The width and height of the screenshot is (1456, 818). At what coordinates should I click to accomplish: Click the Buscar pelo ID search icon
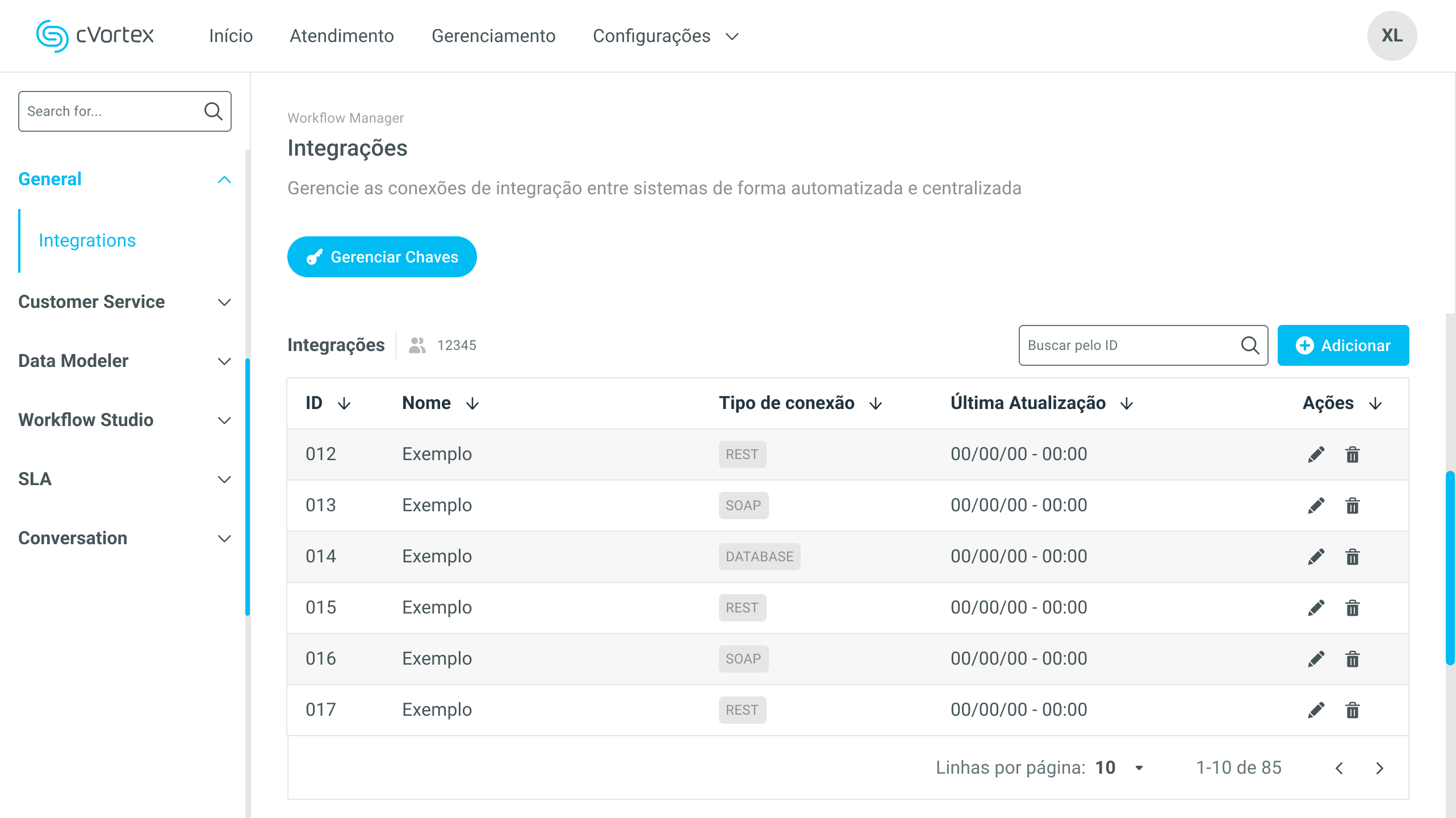click(x=1250, y=345)
